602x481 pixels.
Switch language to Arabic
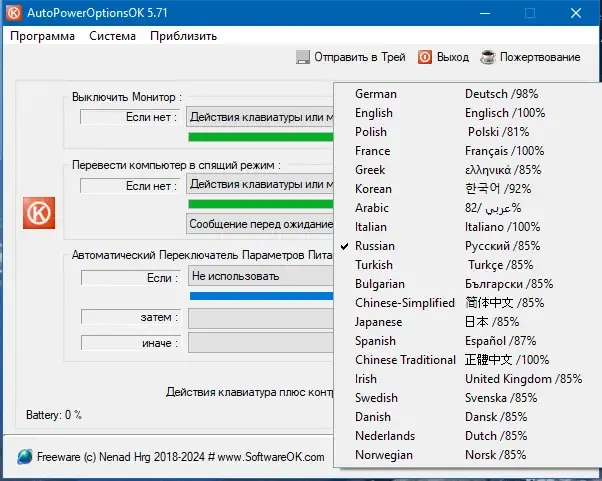click(467, 208)
